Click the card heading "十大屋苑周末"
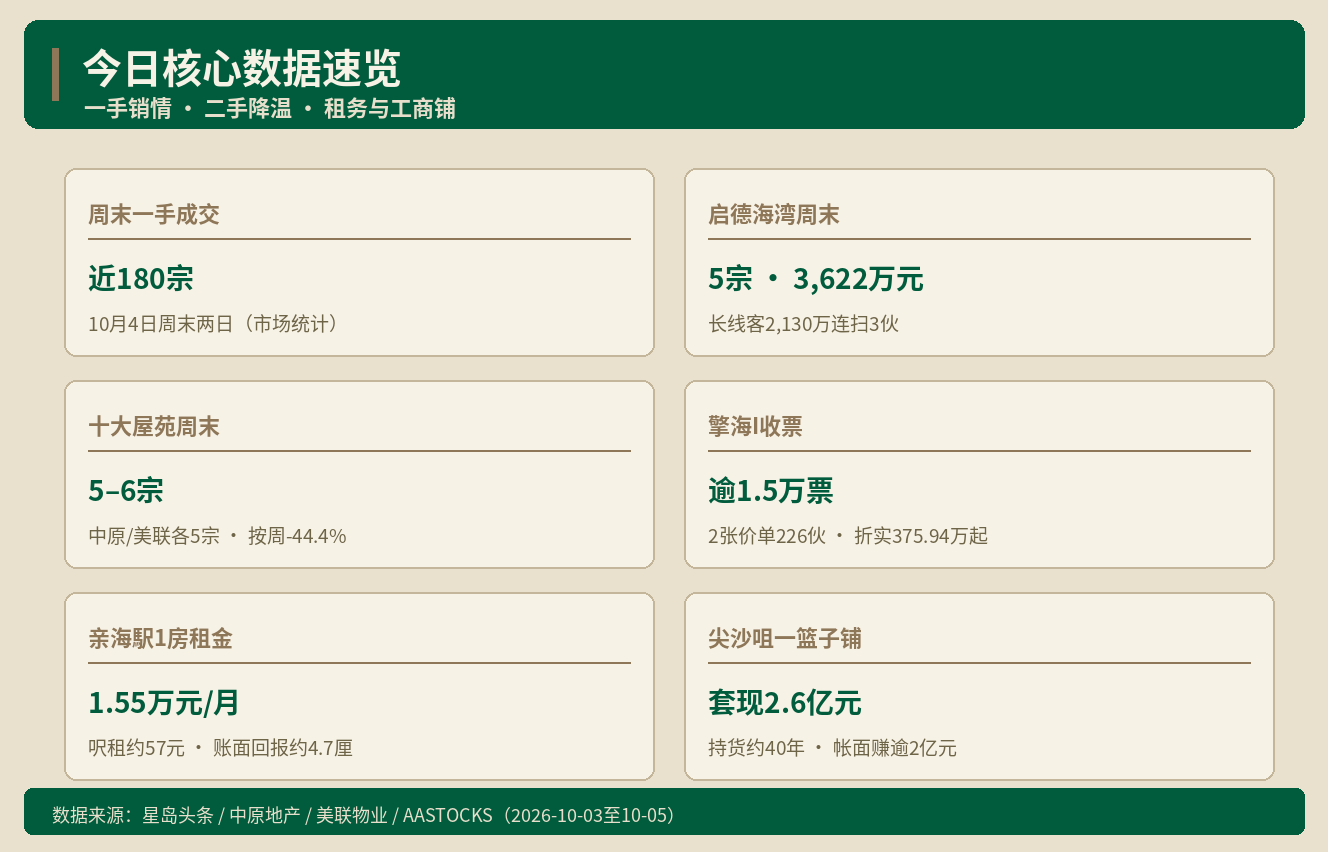Viewport: 1328px width, 852px height. coord(154,426)
